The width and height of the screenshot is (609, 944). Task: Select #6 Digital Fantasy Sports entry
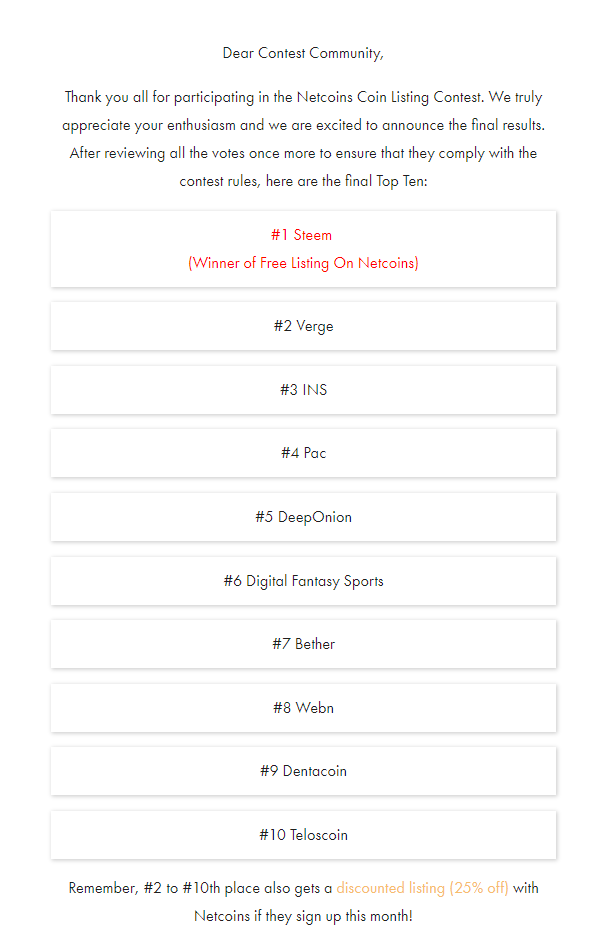click(303, 580)
